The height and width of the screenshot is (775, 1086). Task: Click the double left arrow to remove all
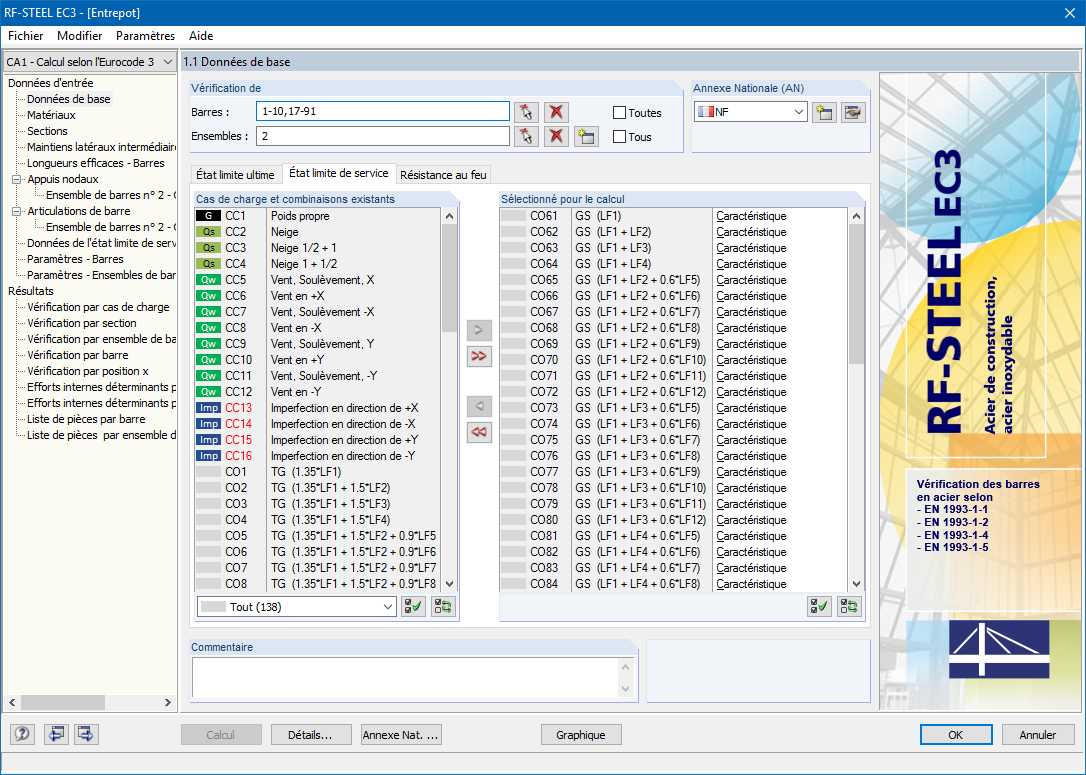click(480, 432)
